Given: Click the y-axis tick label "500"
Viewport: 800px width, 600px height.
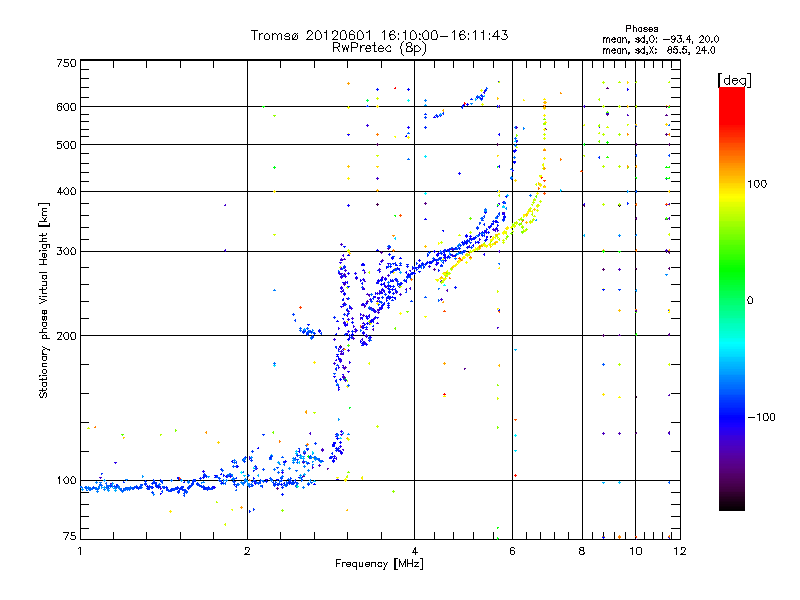Looking at the screenshot, I should 66,145.
